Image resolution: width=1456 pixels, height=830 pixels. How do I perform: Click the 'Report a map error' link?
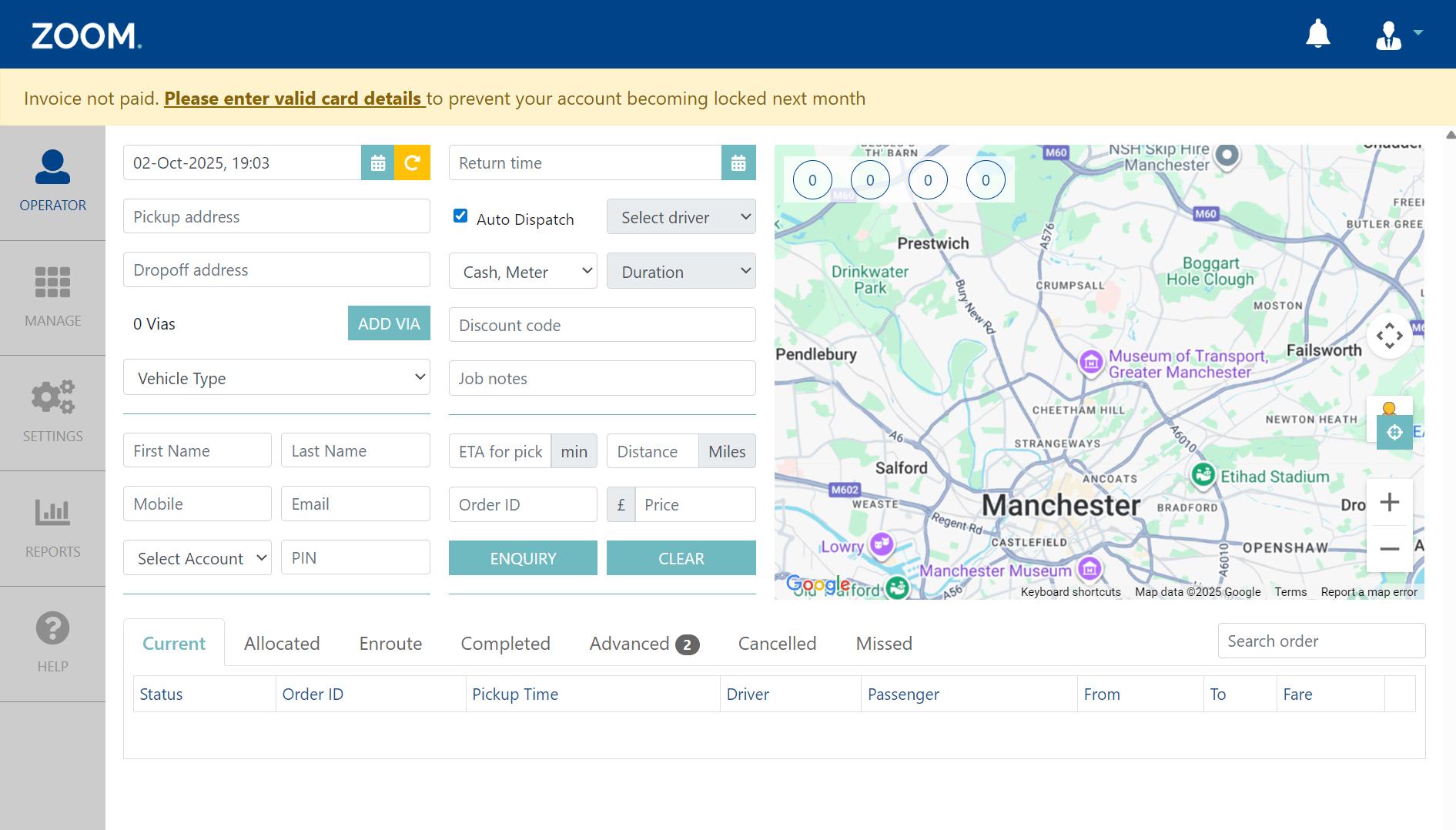(x=1369, y=592)
